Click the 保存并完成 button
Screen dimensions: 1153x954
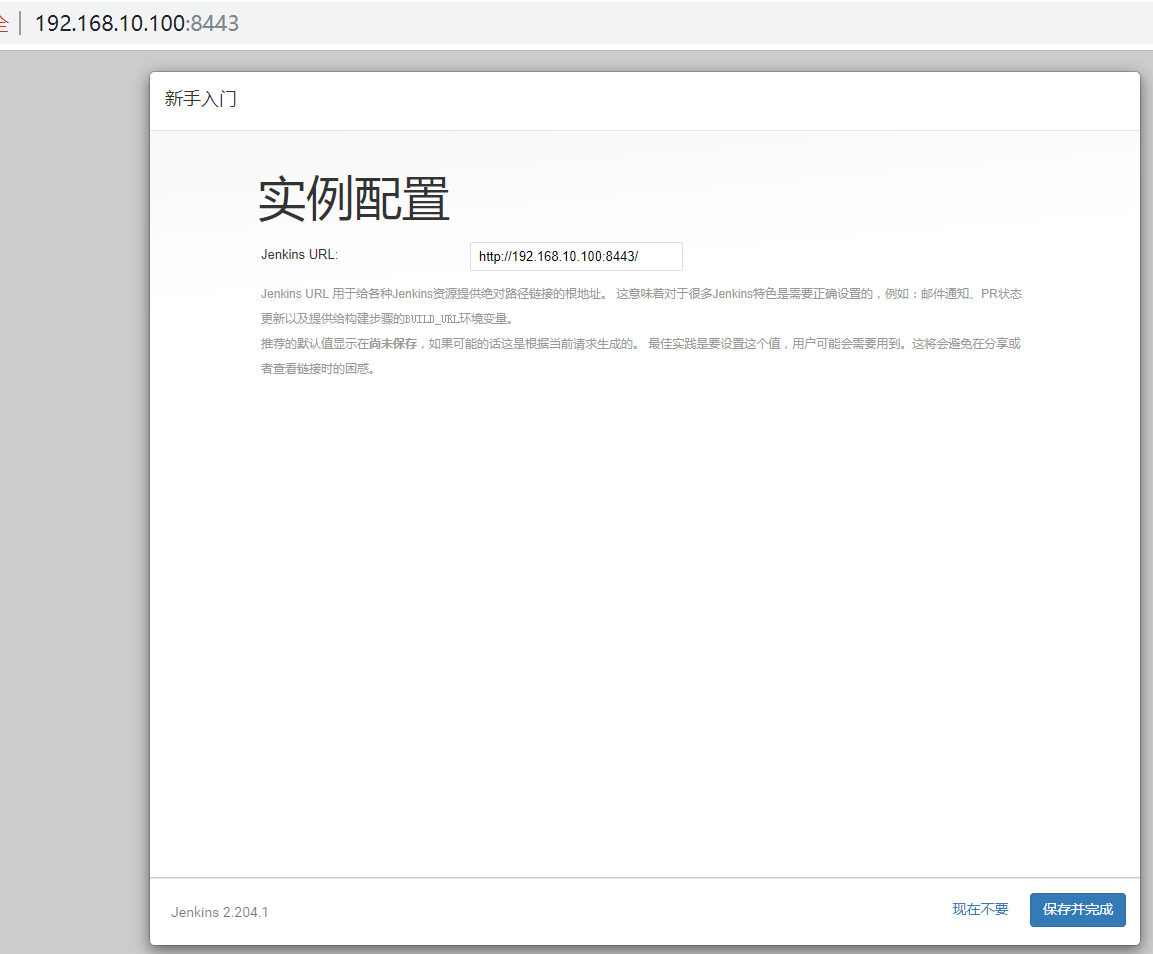pos(1077,910)
